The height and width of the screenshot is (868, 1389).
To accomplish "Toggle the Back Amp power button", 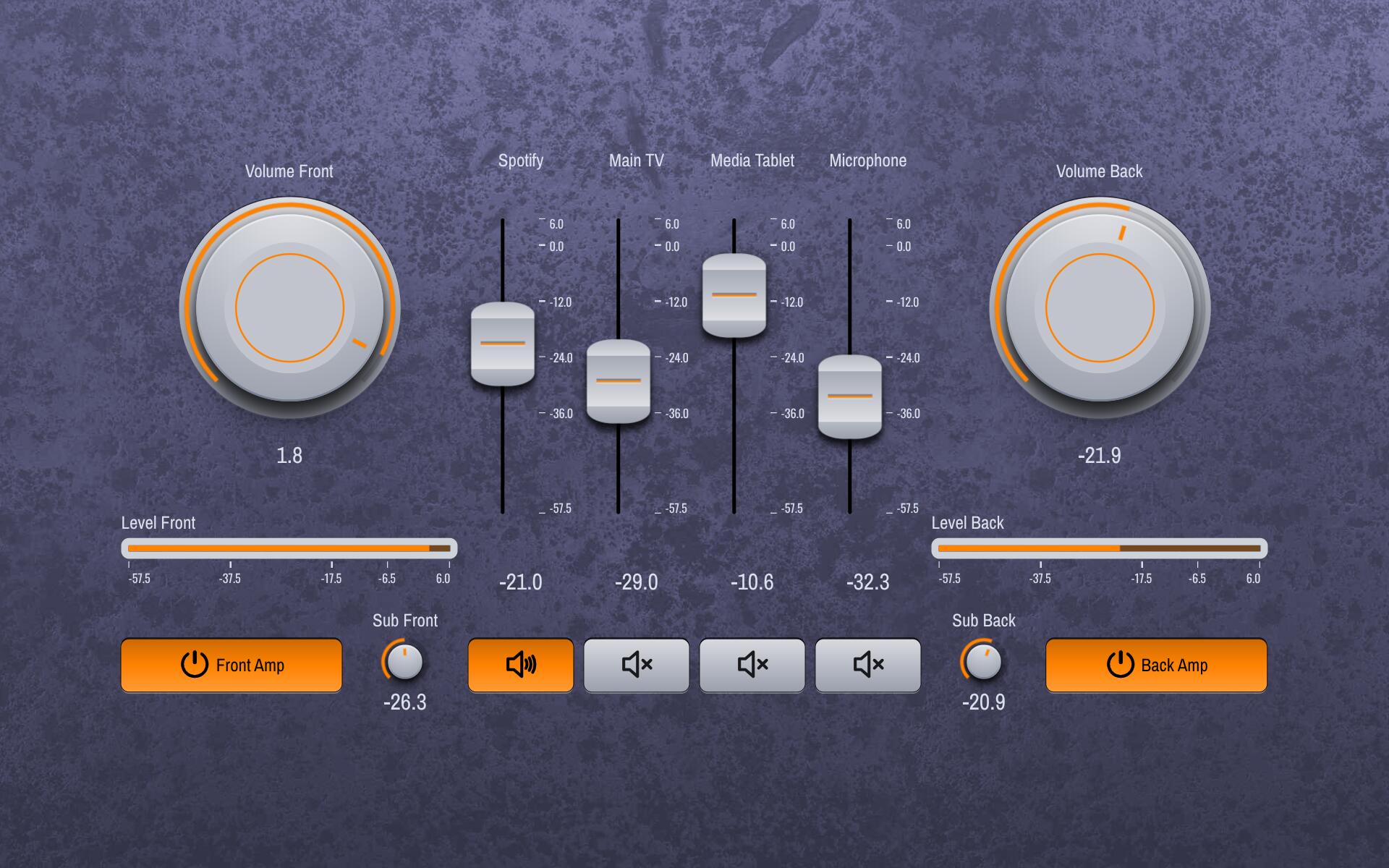I will tap(1156, 665).
